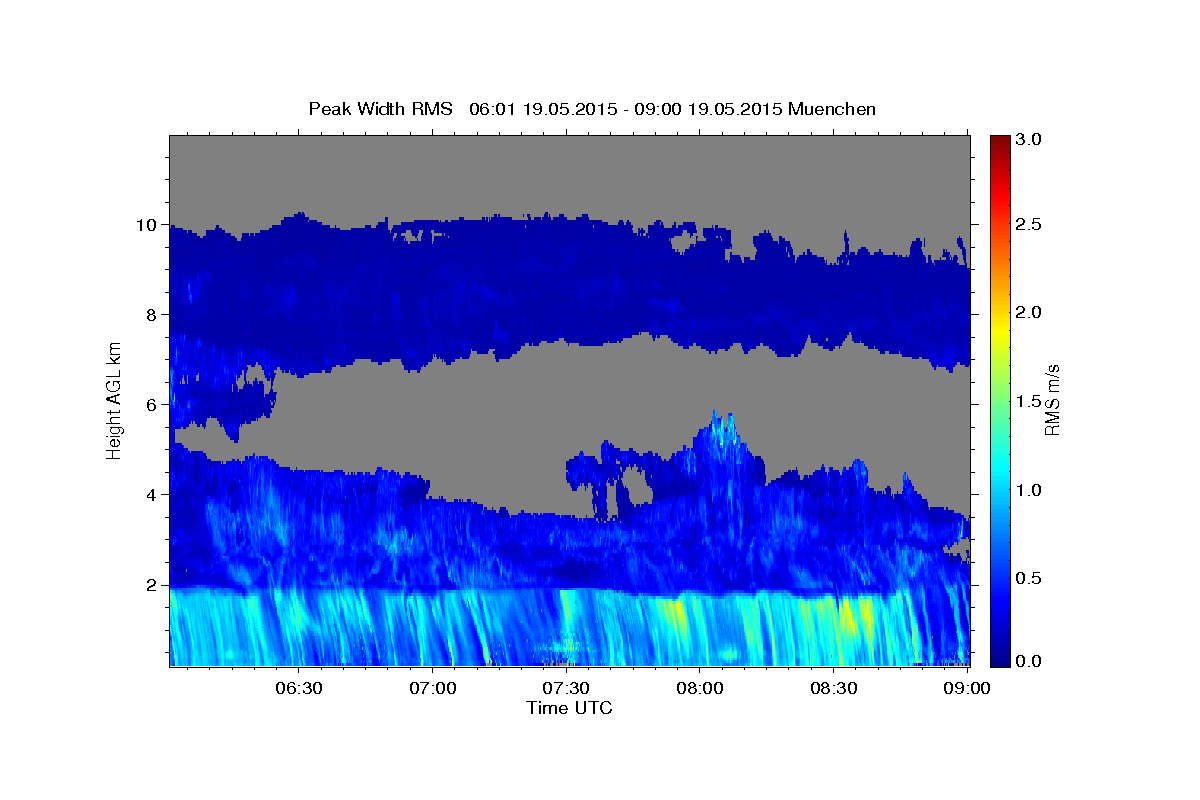Click the 08:30 time tick label
Screen dimensions: 1200x800
click(x=833, y=688)
